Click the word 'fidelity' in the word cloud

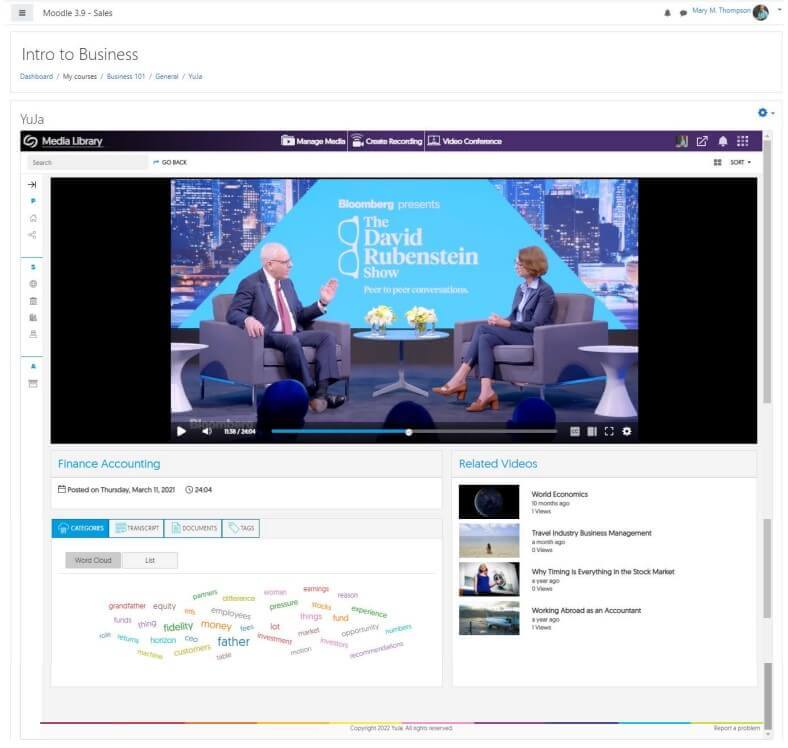click(x=178, y=627)
